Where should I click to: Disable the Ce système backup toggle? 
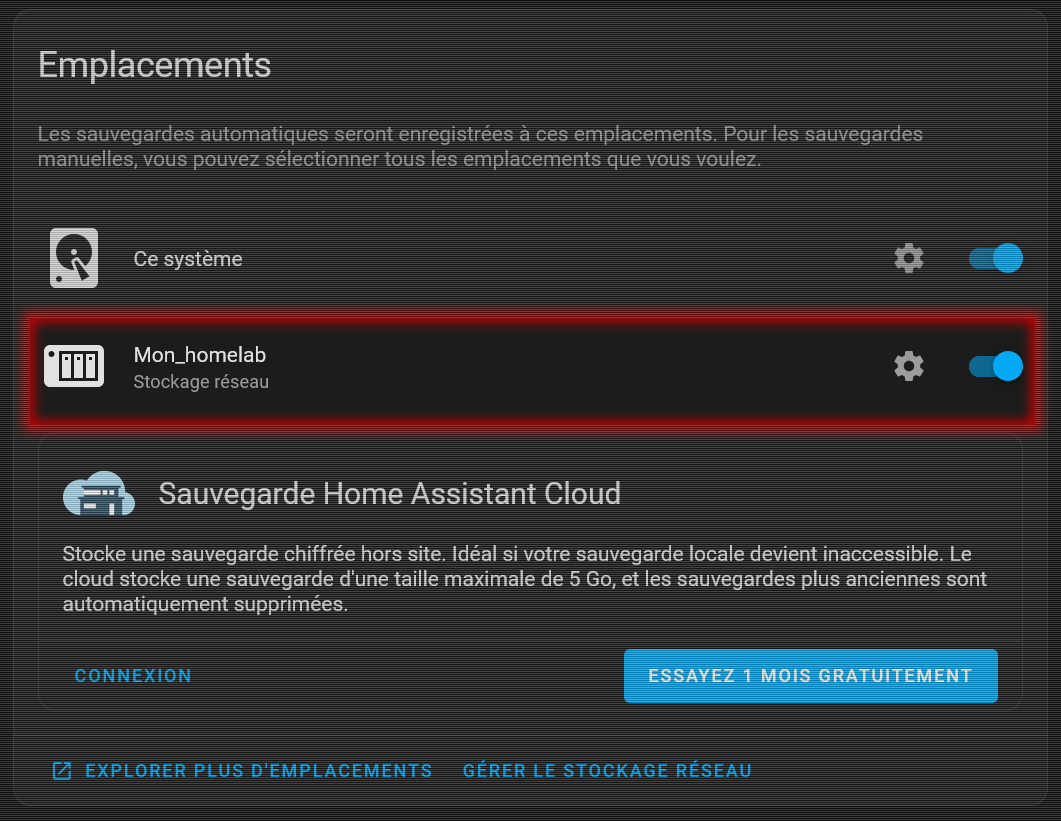coord(995,258)
